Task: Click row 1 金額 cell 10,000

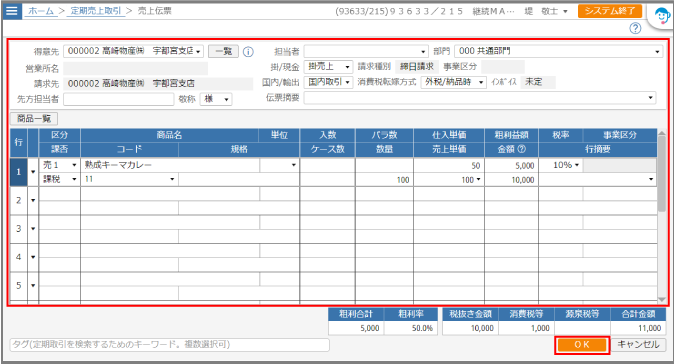Action: pos(511,180)
